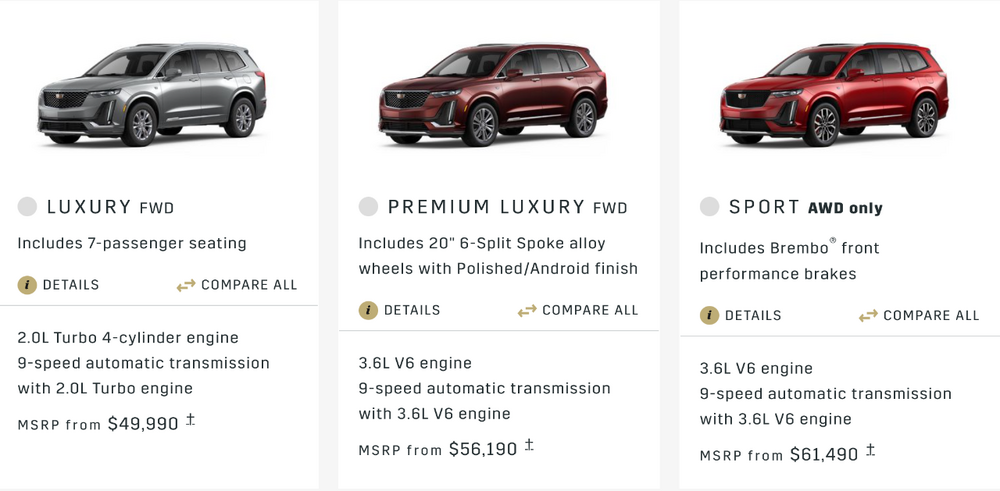The image size is (1000, 491).
Task: Click compare arrows icon in Luxury card
Action: click(x=186, y=285)
